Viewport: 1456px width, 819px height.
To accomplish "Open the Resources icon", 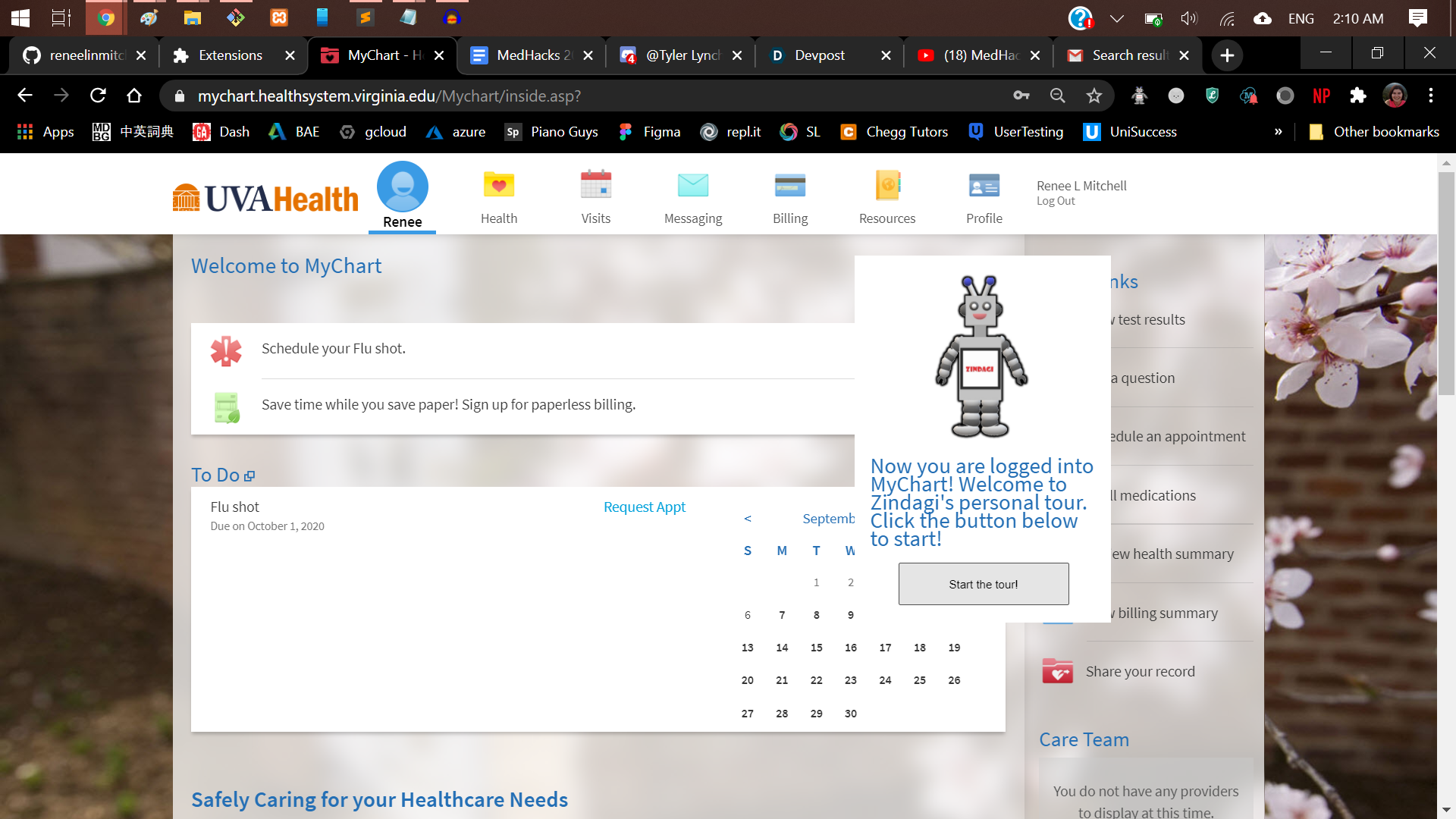I will (886, 186).
